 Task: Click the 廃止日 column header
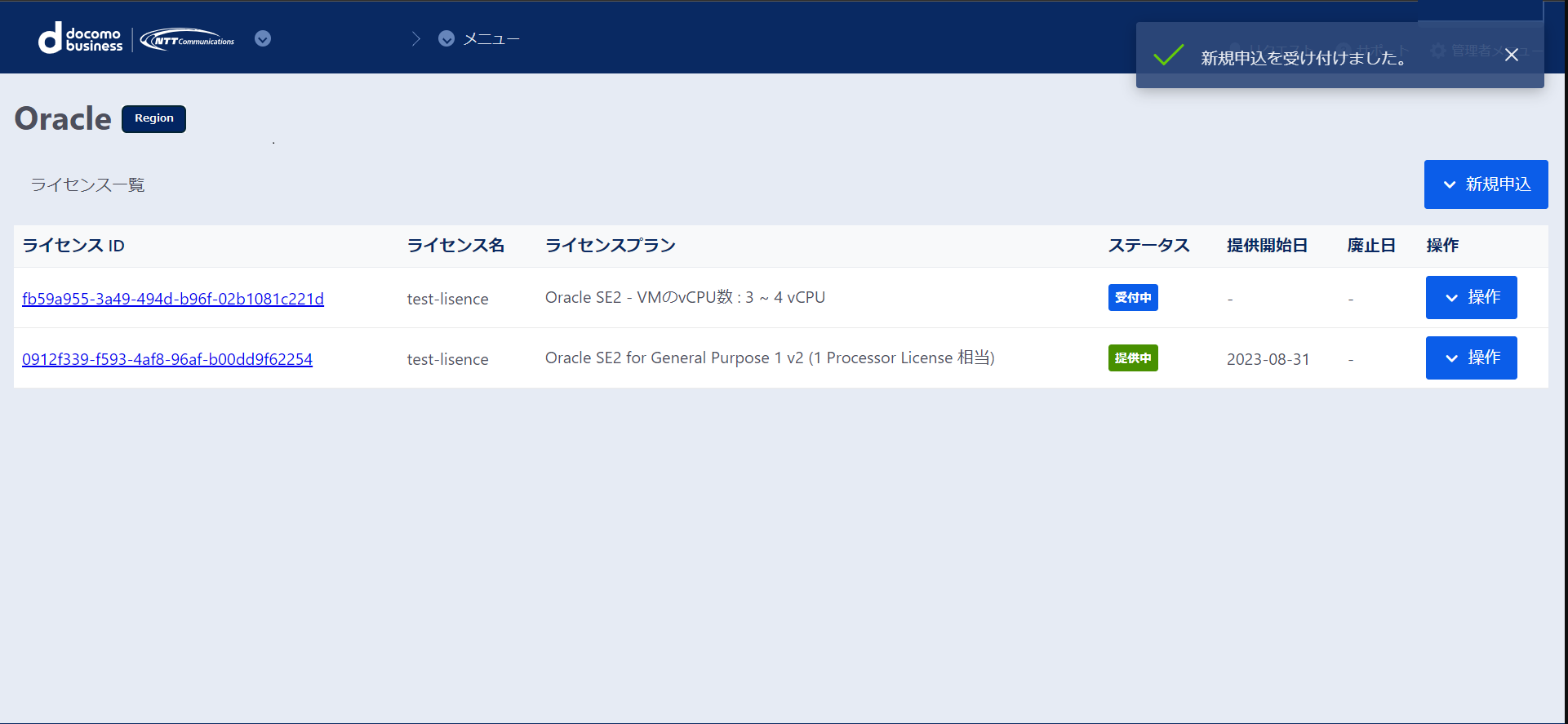pyautogui.click(x=1371, y=246)
